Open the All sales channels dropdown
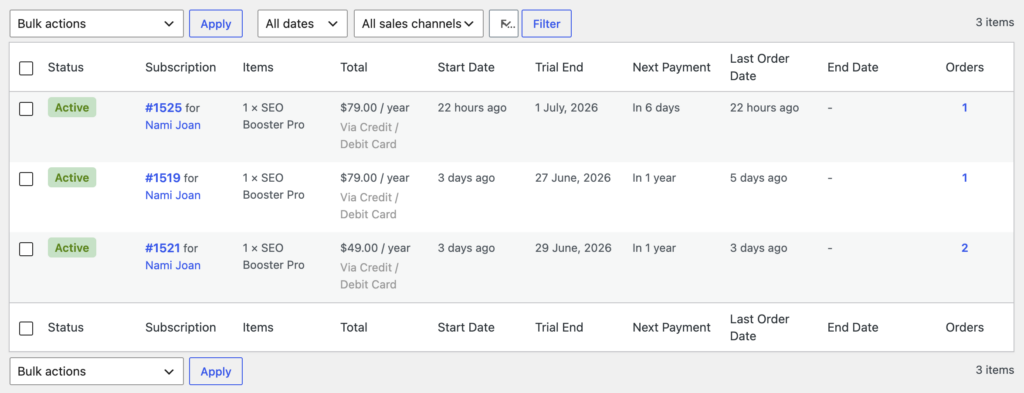Viewport: 1024px width, 393px height. click(x=419, y=24)
